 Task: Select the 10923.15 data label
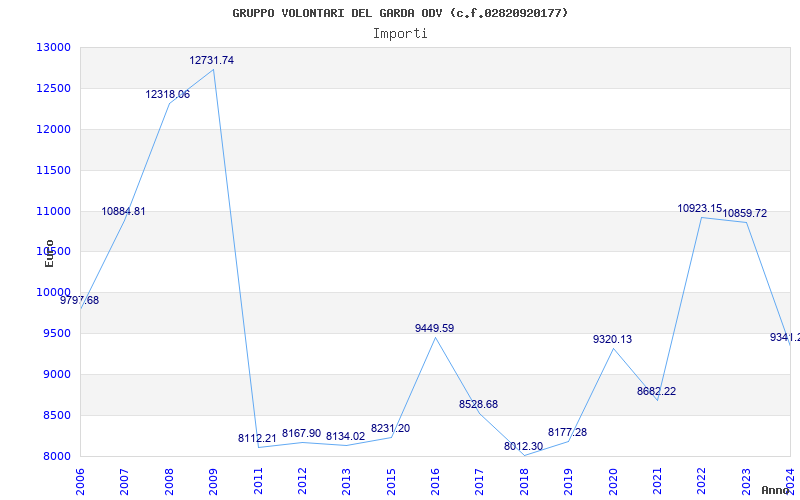(x=699, y=209)
